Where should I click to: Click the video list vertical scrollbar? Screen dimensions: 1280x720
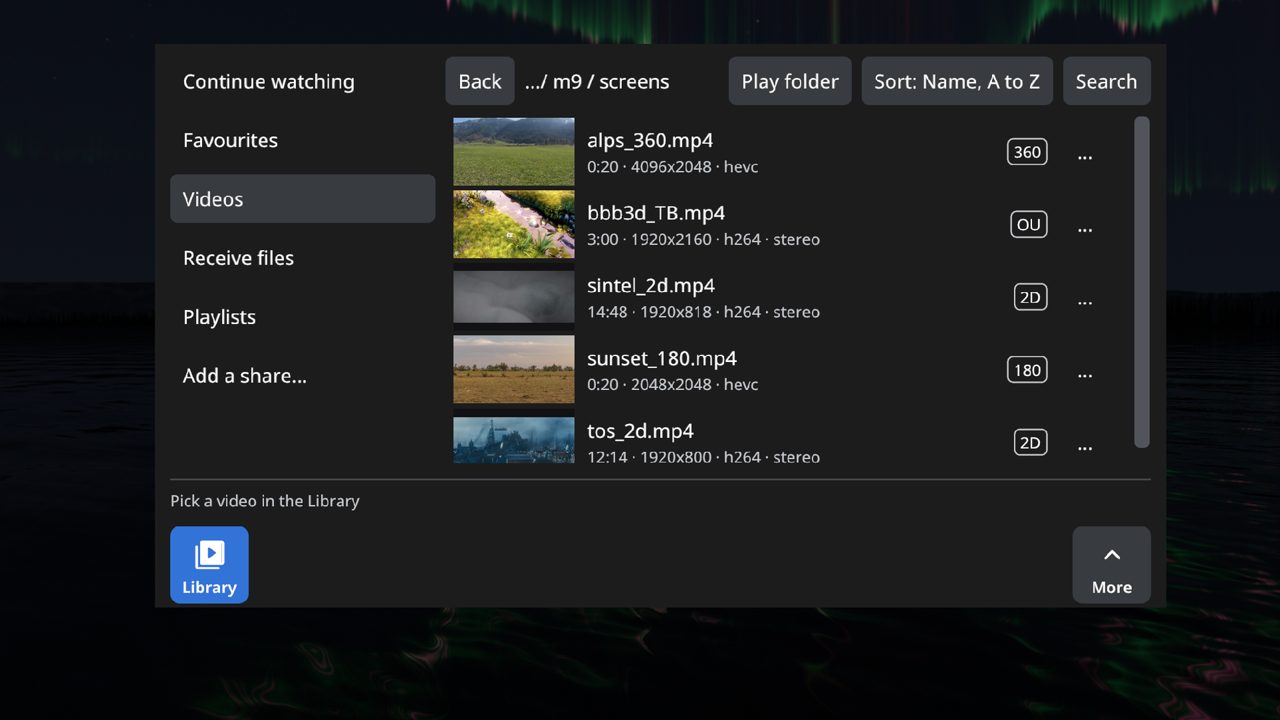pyautogui.click(x=1142, y=283)
